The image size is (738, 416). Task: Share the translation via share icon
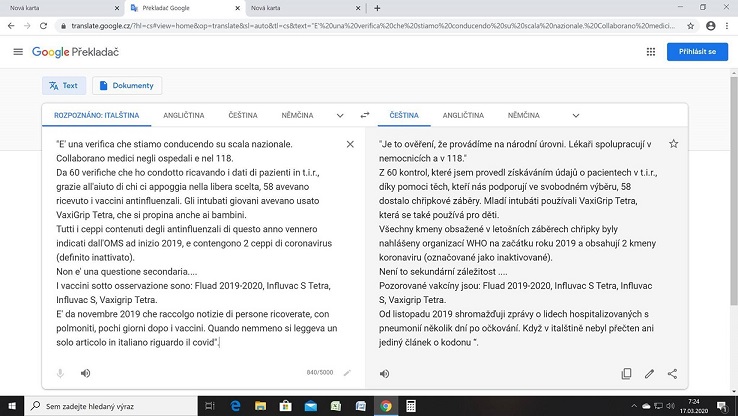click(x=672, y=374)
